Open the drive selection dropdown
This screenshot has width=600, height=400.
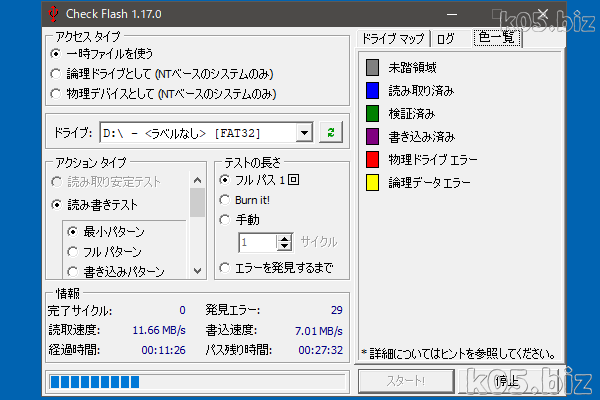[x=305, y=133]
